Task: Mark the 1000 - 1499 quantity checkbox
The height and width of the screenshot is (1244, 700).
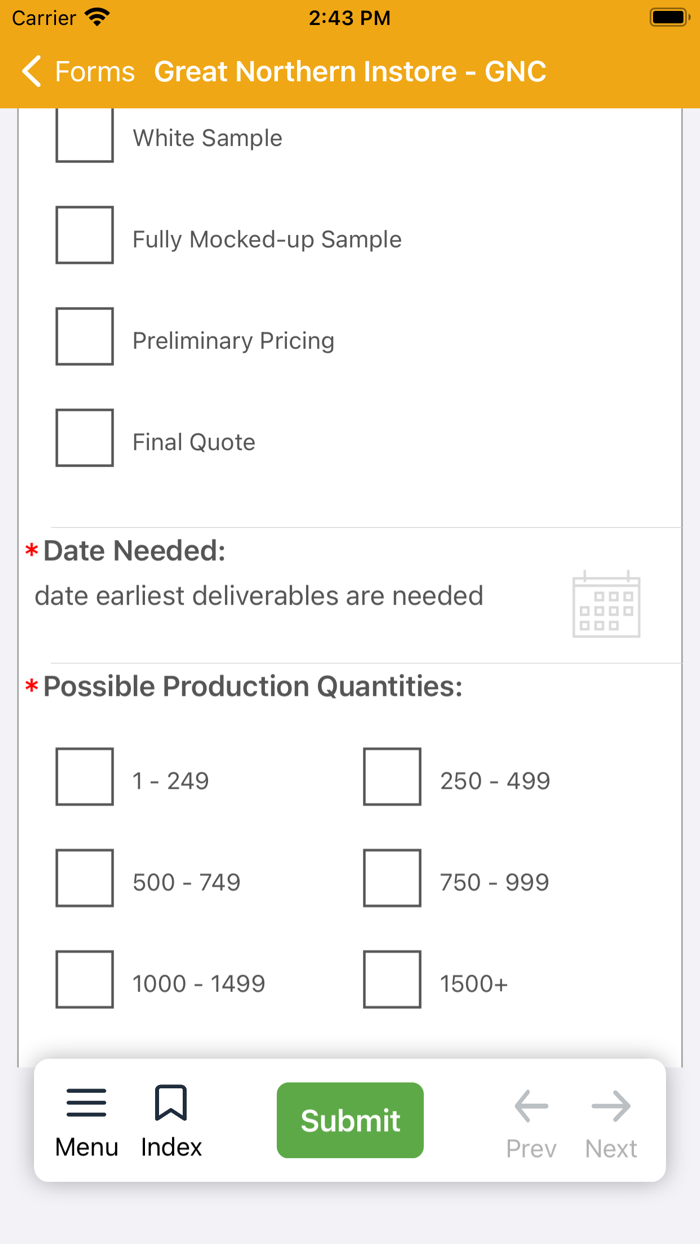Action: click(x=84, y=979)
